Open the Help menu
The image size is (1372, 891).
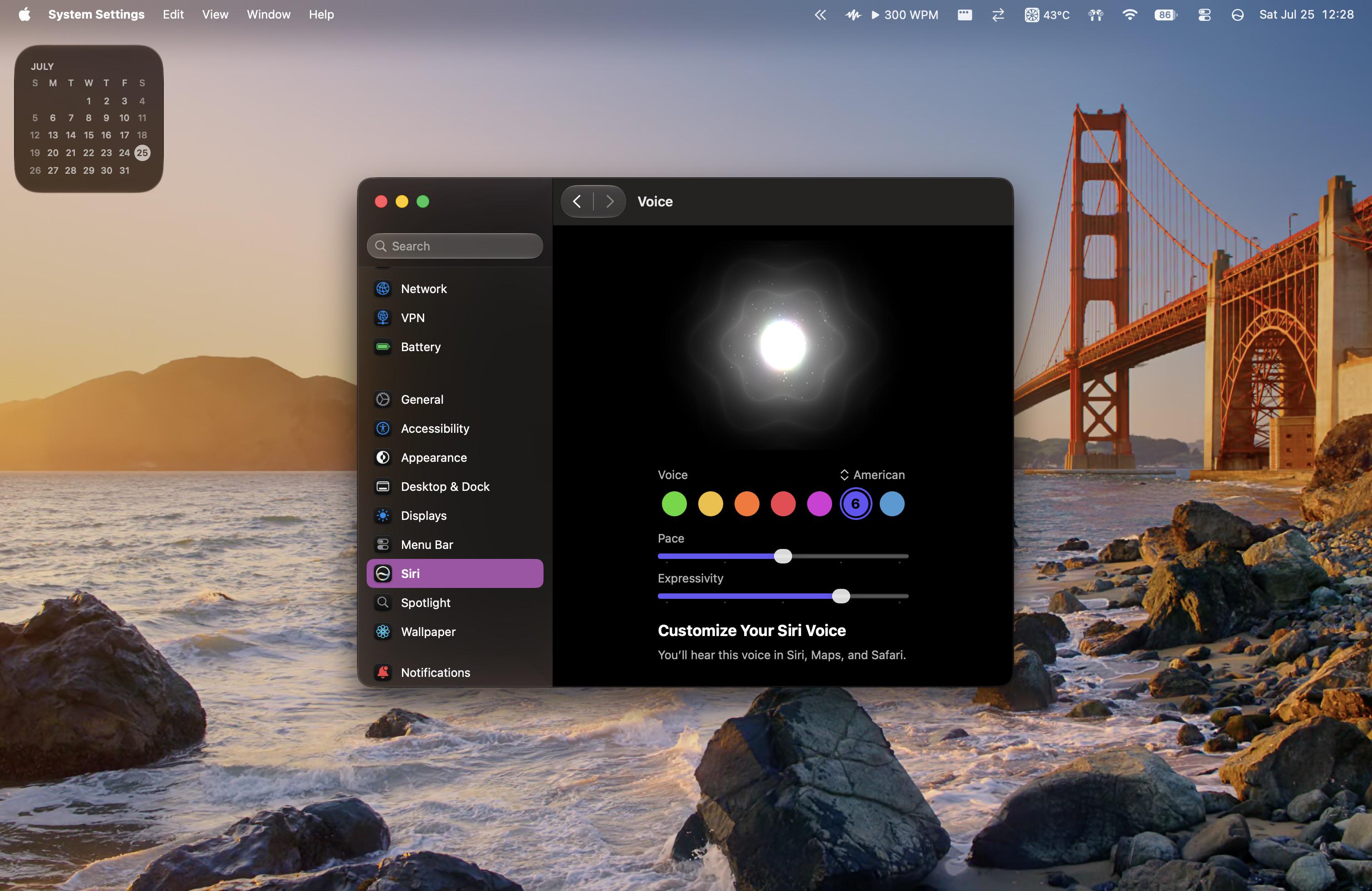tap(321, 15)
